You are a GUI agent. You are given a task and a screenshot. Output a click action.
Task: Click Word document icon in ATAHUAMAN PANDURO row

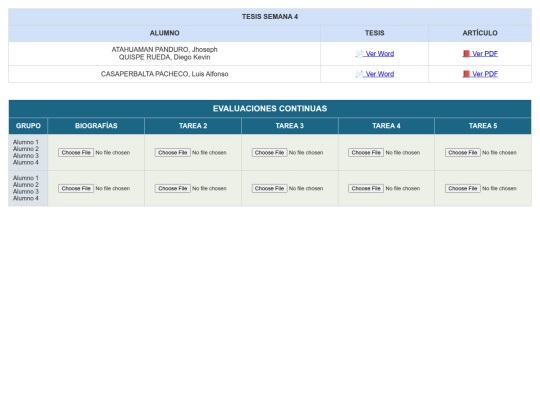(359, 54)
